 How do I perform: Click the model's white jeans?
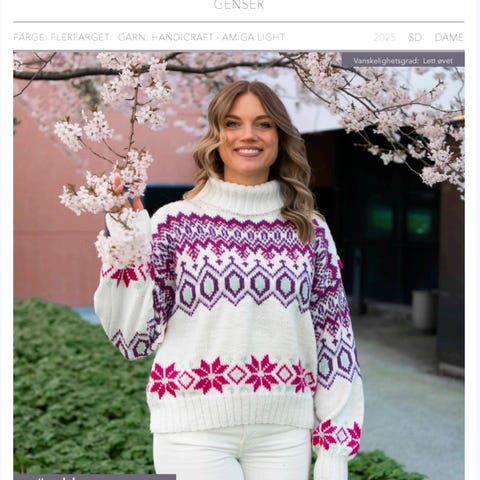232,453
